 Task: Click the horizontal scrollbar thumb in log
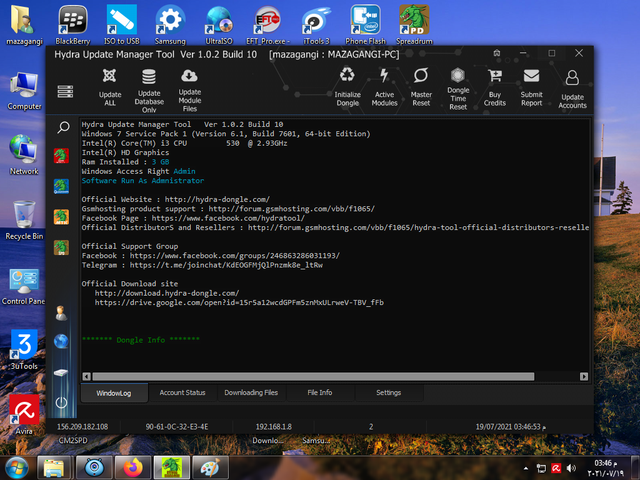(313, 376)
